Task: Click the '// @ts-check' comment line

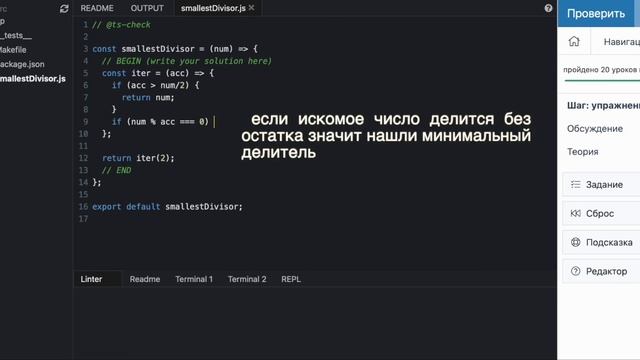Action: point(121,25)
